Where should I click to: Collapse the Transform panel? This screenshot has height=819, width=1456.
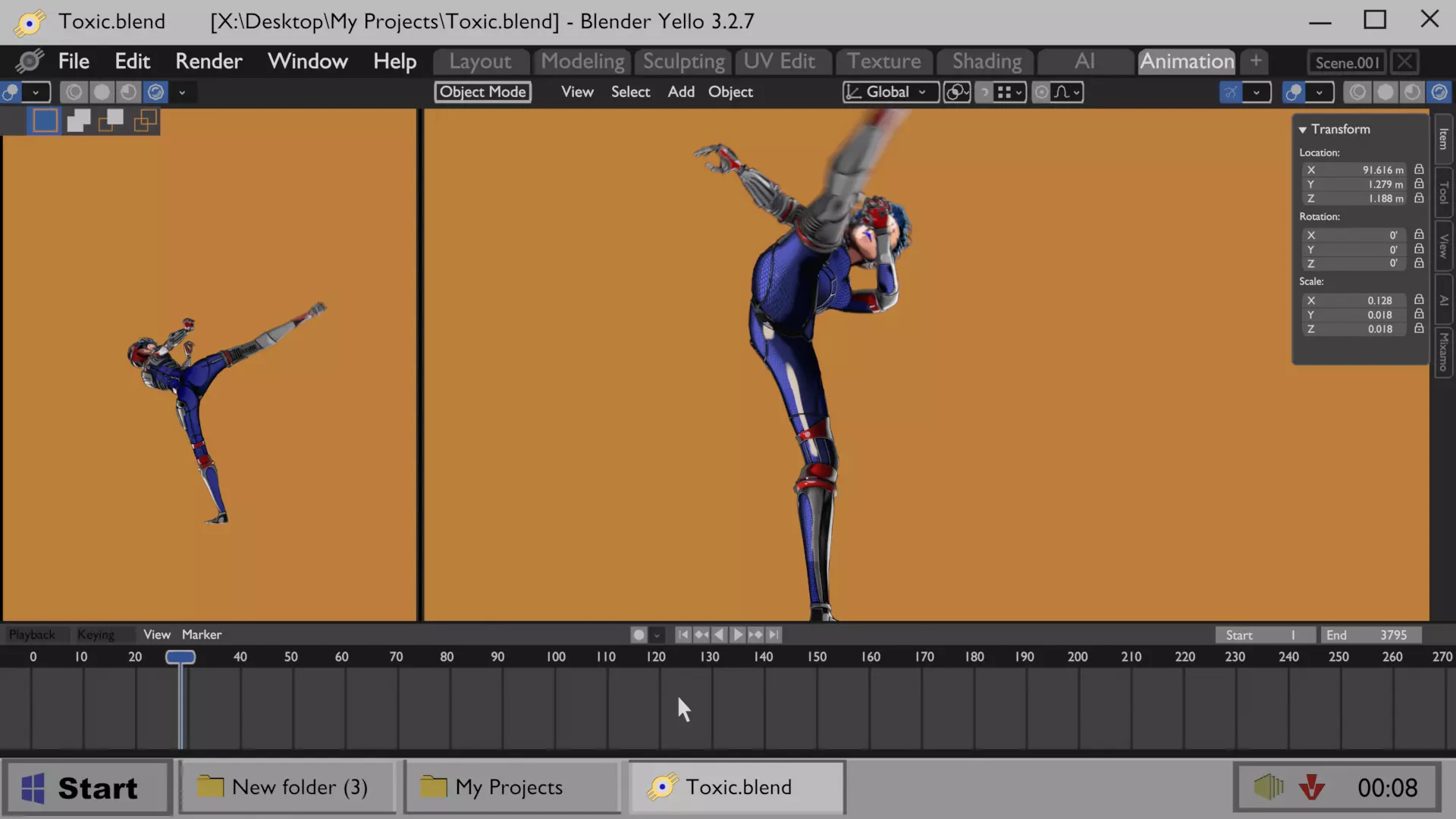1303,130
